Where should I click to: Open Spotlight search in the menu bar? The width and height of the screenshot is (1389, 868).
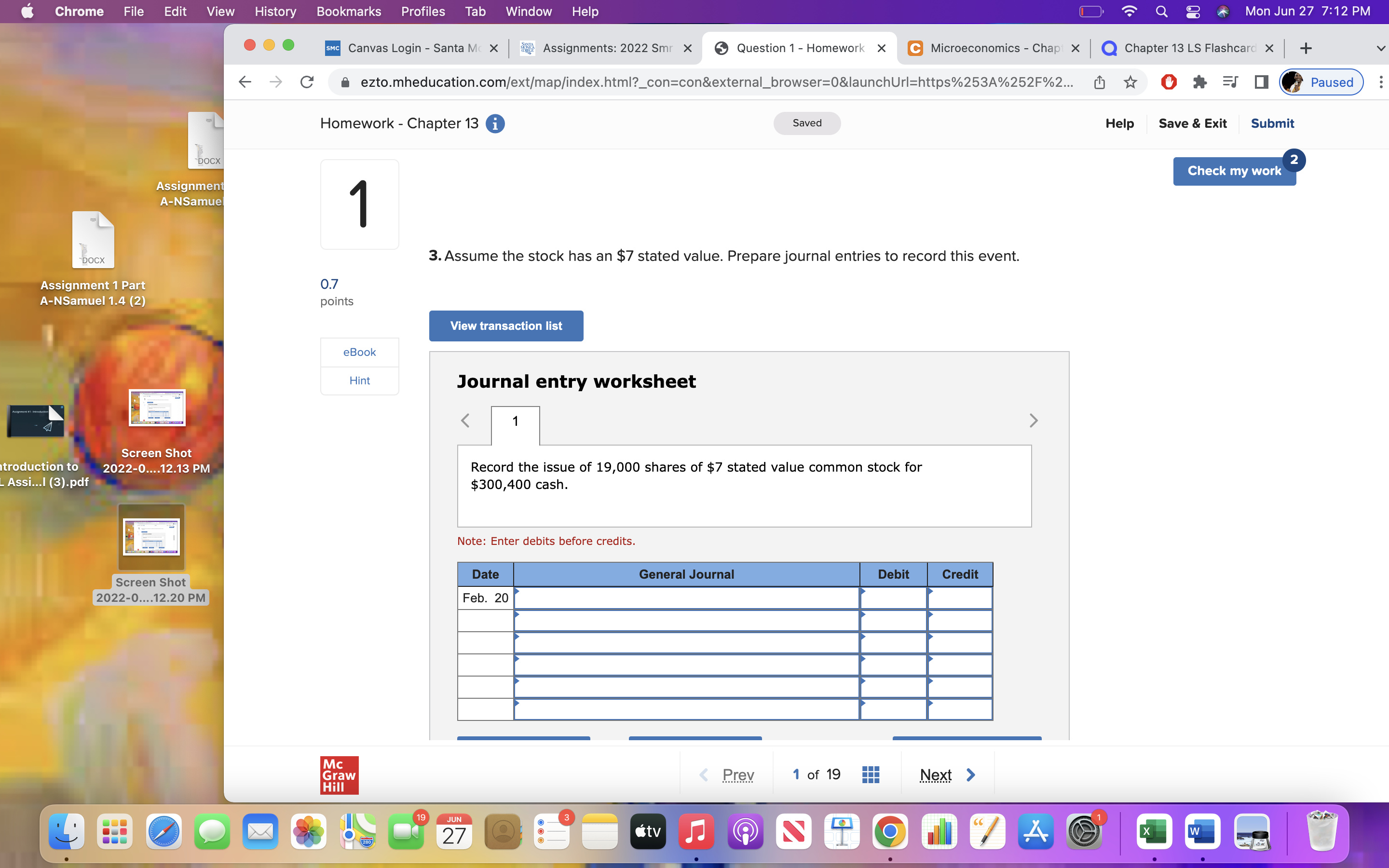(1161, 11)
